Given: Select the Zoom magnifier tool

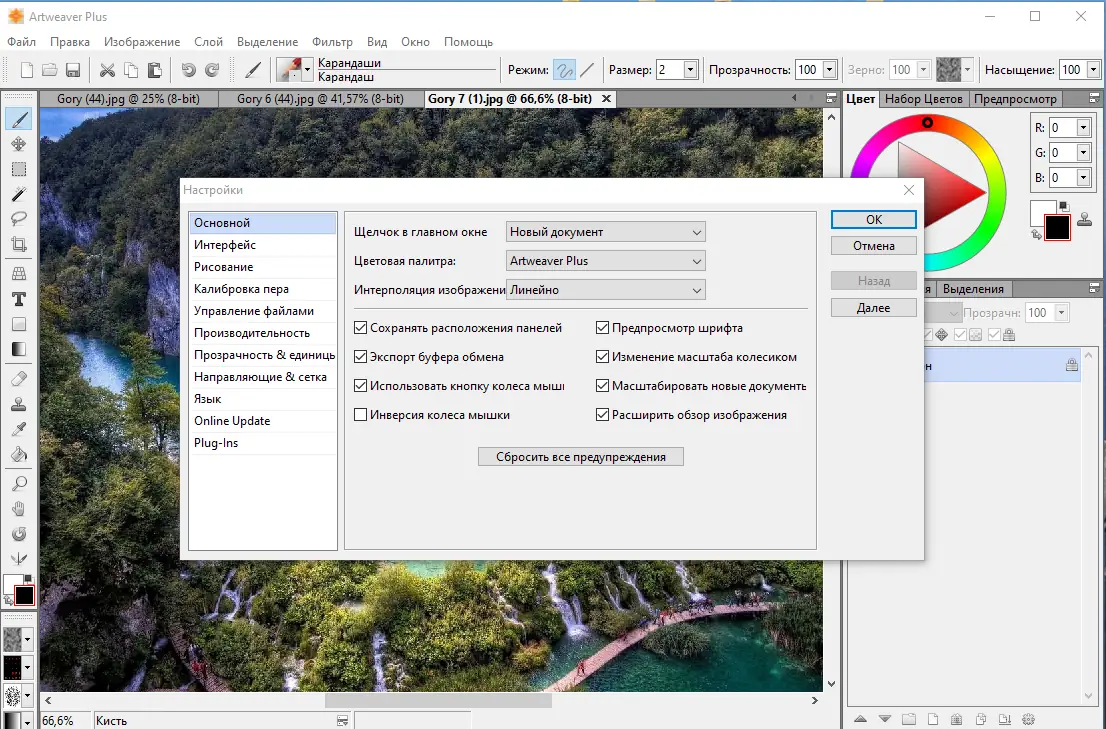Looking at the screenshot, I should point(19,484).
